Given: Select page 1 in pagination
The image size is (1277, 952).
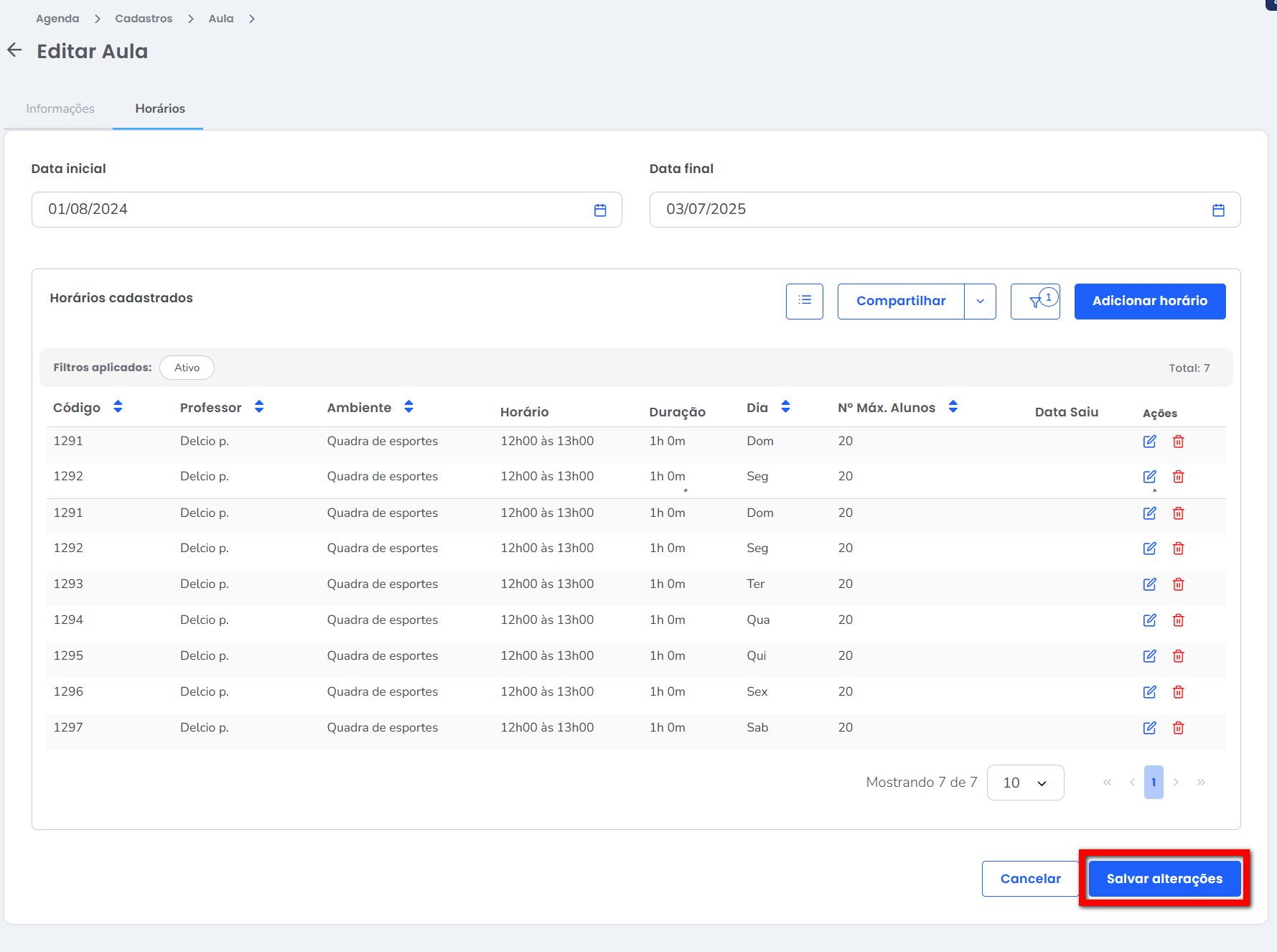Looking at the screenshot, I should [1154, 783].
